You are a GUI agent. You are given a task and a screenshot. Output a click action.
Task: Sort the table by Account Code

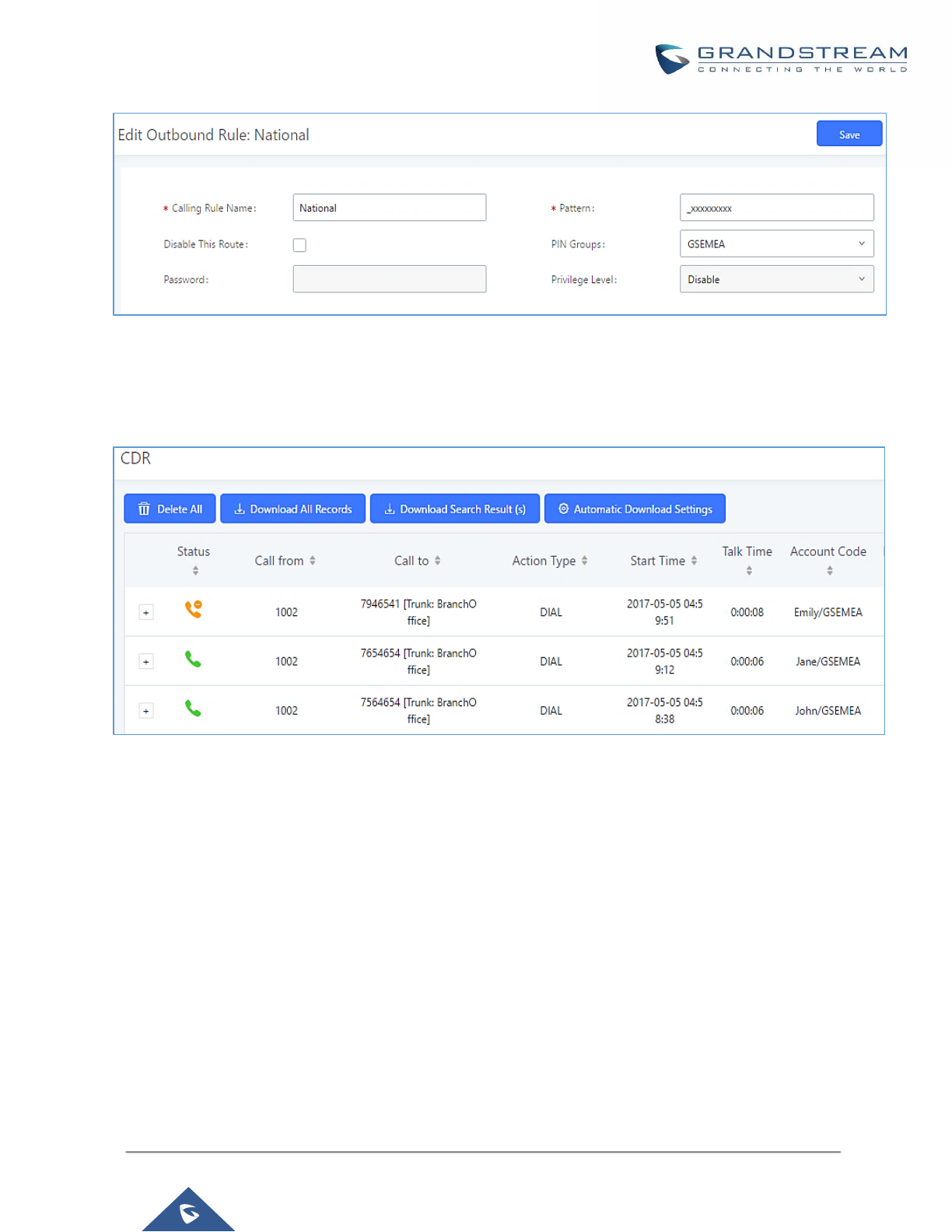pos(830,571)
